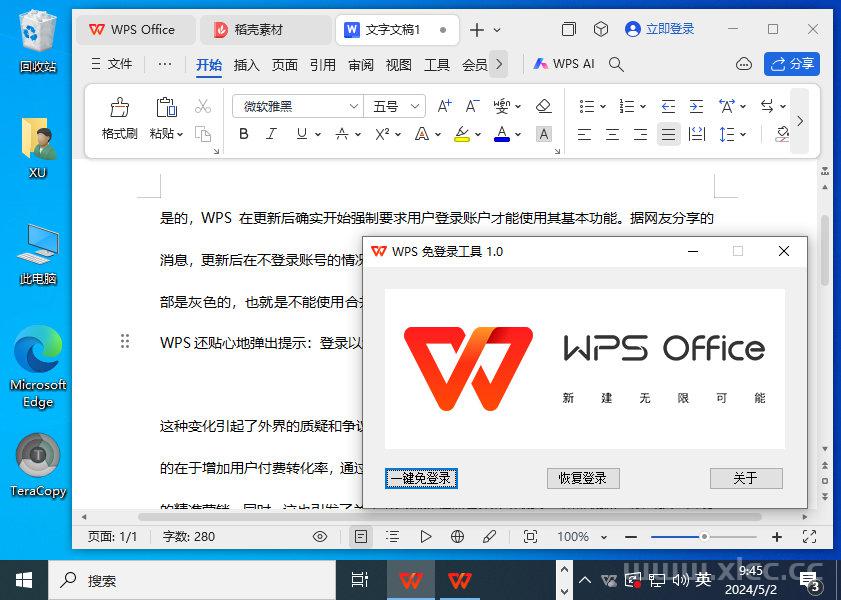Image resolution: width=841 pixels, height=600 pixels.
Task: Expand the zoom percentage 100% dropdown
Action: 606,537
